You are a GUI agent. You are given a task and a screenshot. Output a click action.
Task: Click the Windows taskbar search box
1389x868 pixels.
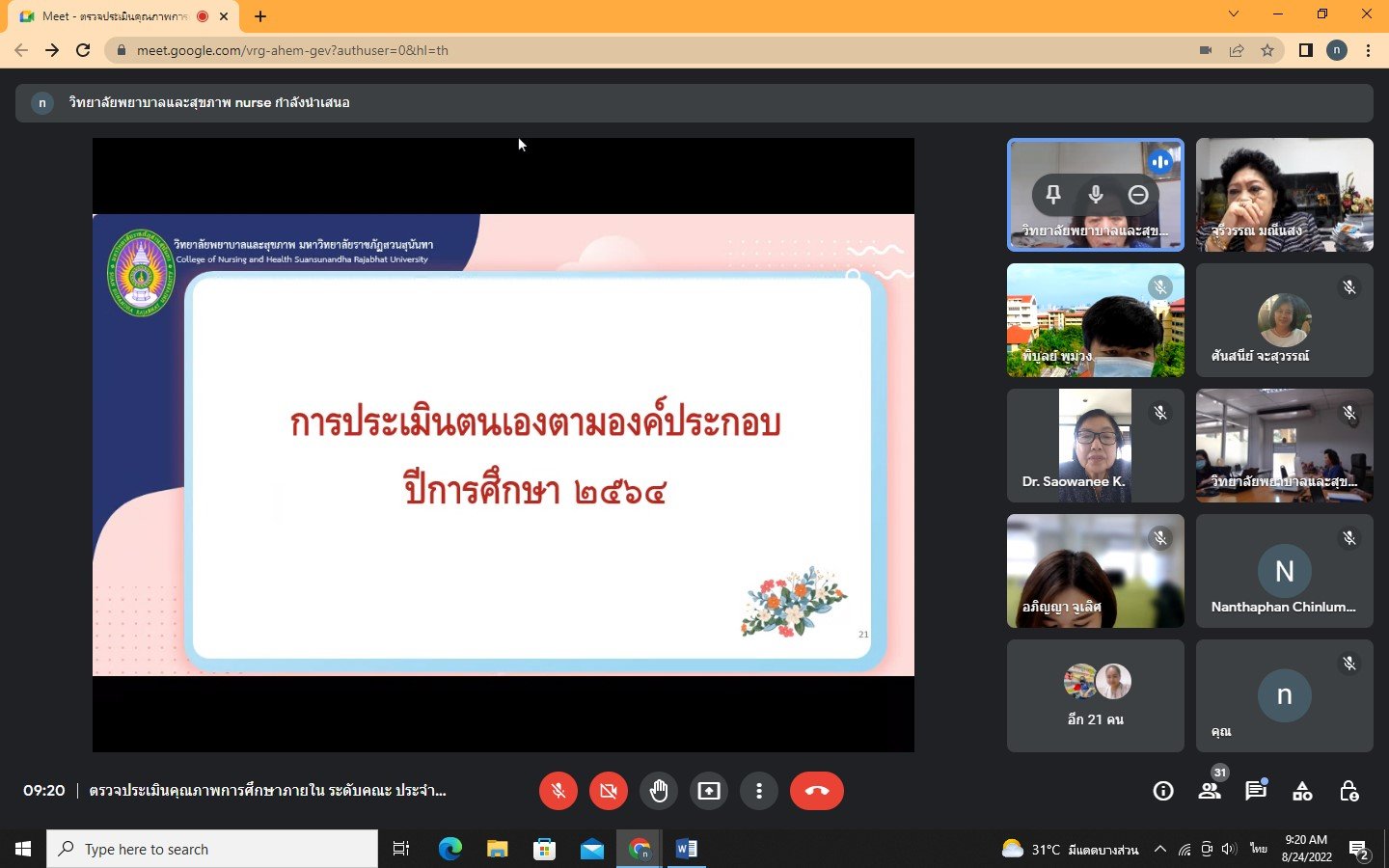coord(212,849)
